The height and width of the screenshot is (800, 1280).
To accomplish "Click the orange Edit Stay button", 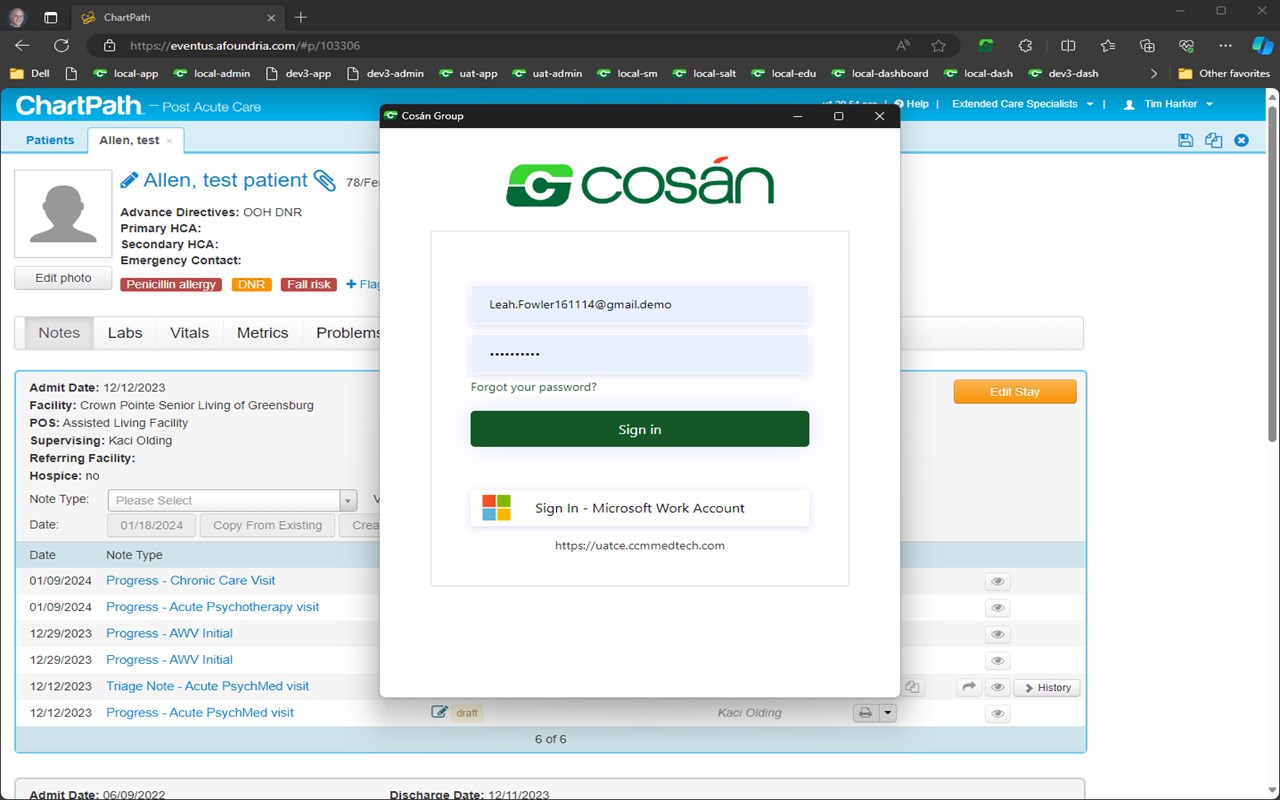I will coord(1015,392).
